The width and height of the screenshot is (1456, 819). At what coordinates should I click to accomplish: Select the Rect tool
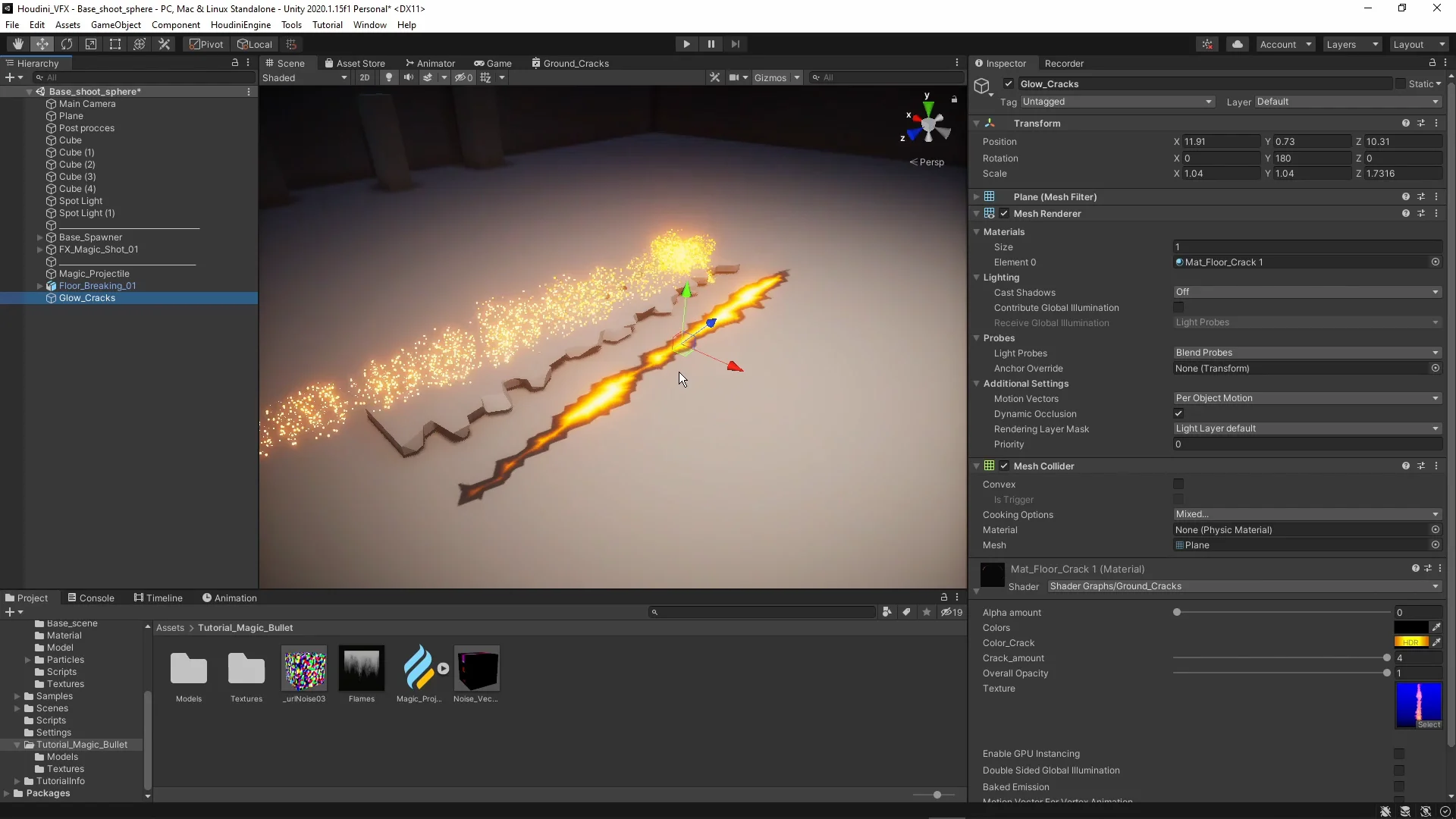115,44
